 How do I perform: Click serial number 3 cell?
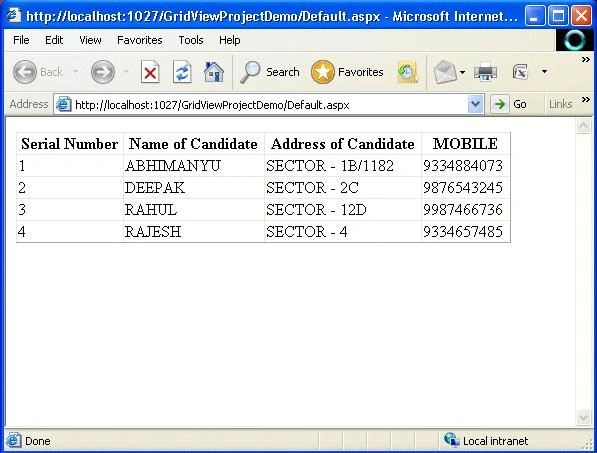point(70,210)
